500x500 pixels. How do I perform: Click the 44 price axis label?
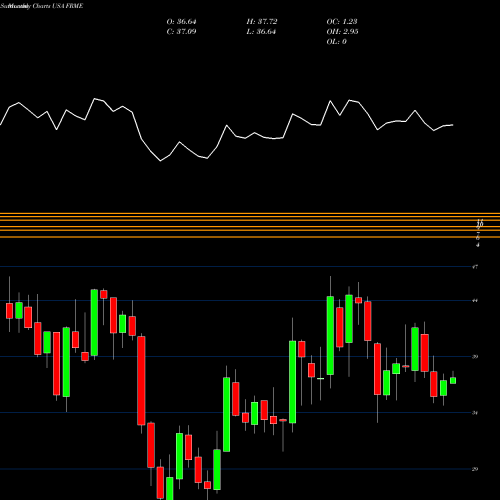(x=475, y=300)
